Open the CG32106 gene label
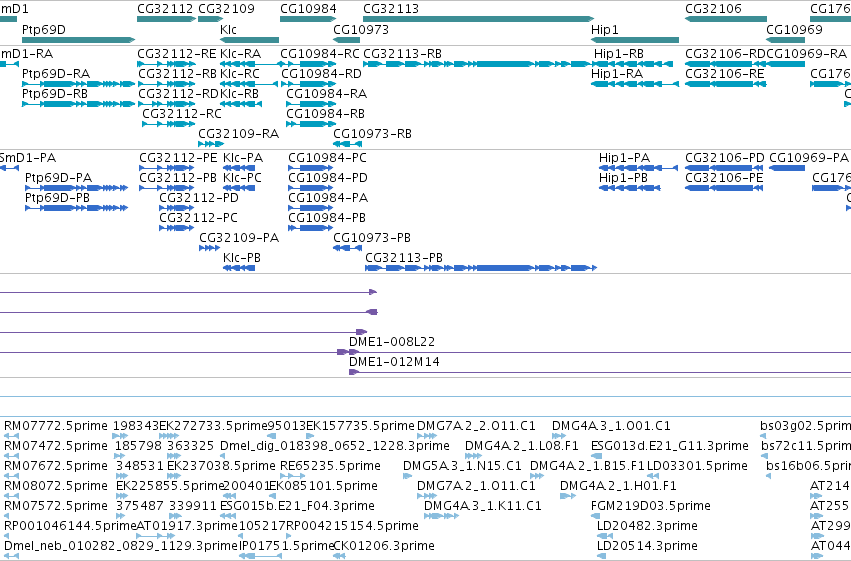 point(713,9)
